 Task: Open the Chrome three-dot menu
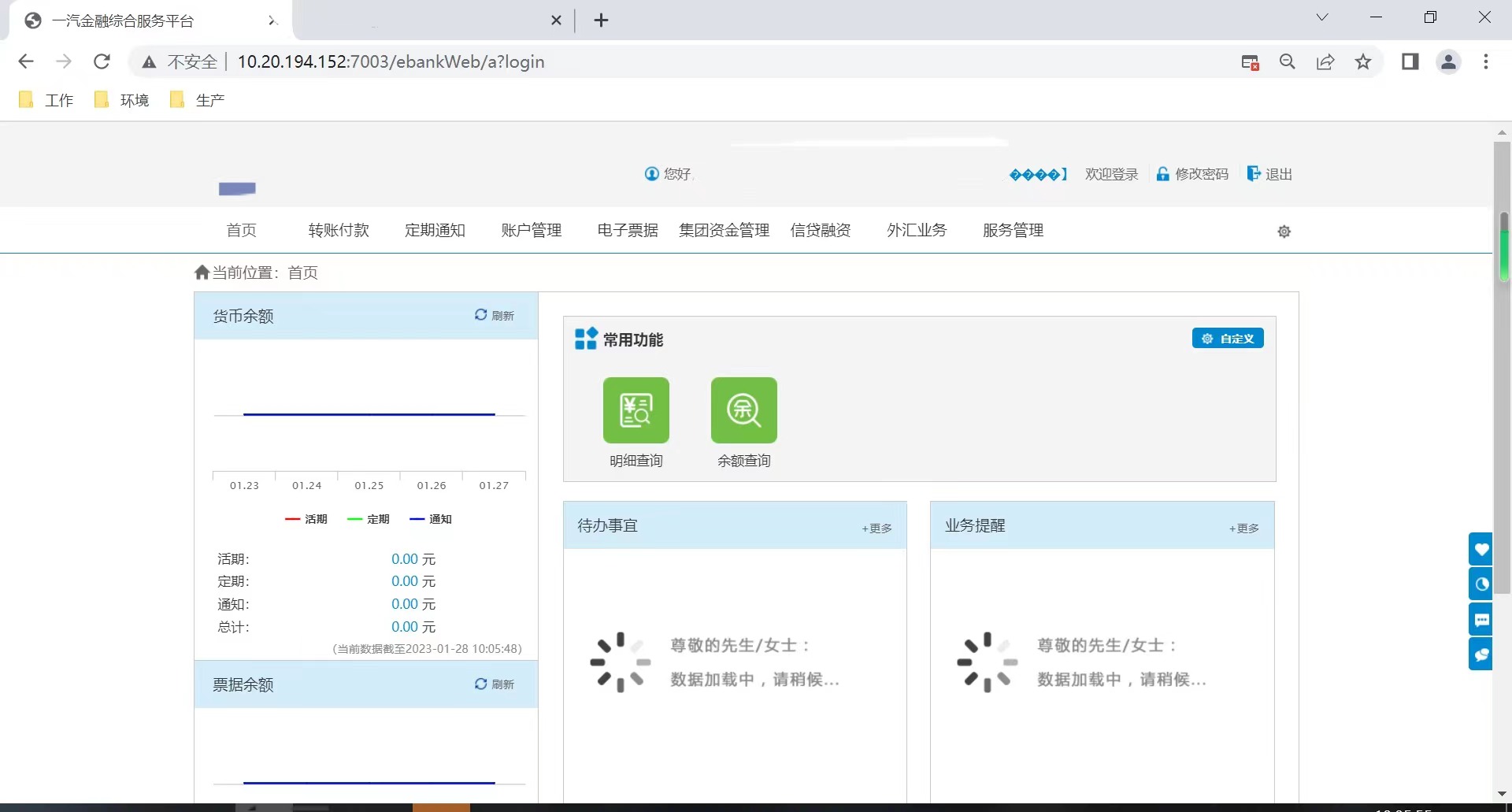click(x=1486, y=61)
